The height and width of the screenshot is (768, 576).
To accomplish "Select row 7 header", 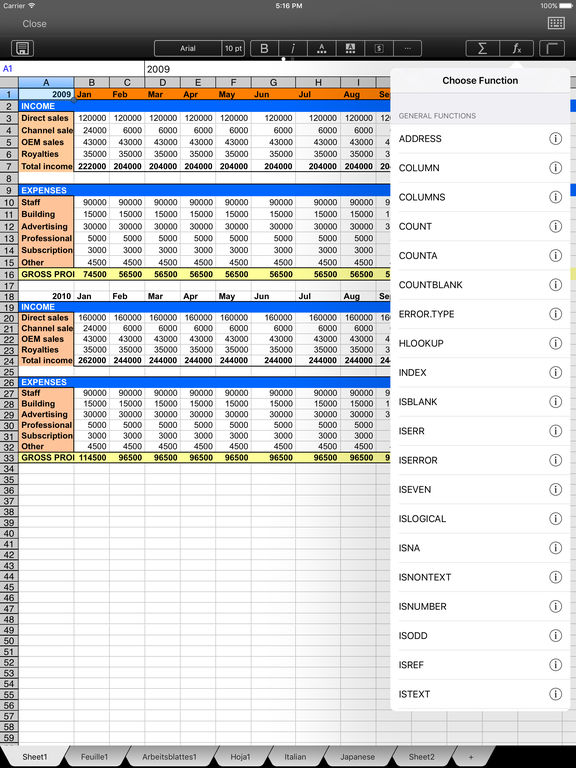I will [x=9, y=166].
